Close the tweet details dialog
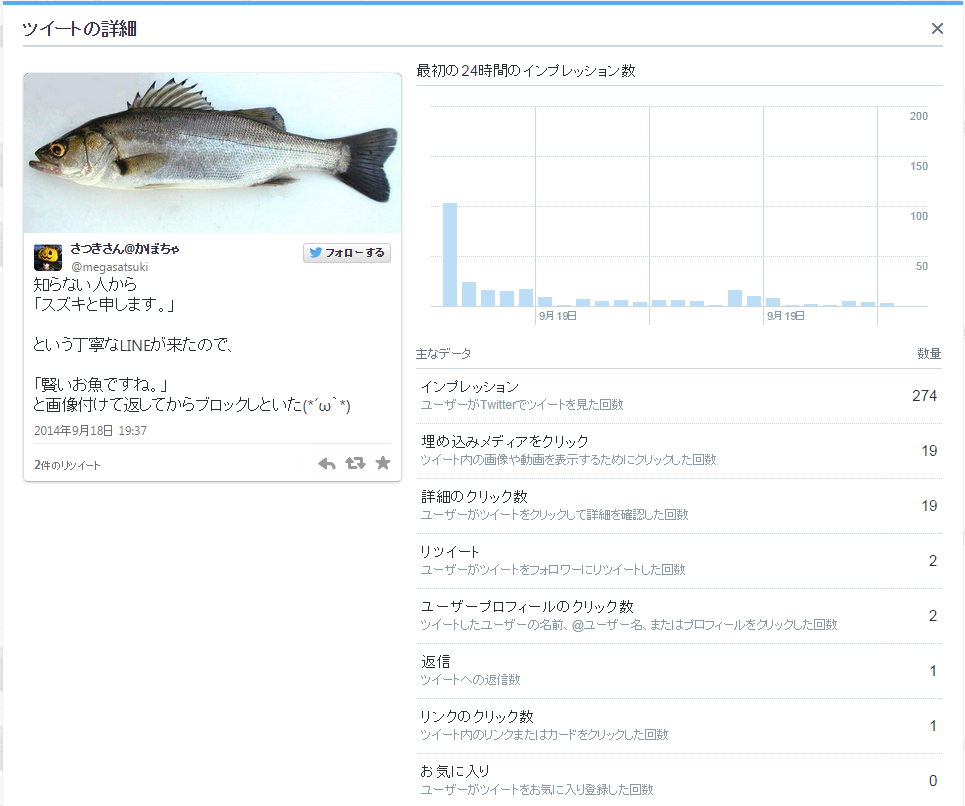This screenshot has height=806, width=965. [x=937, y=28]
